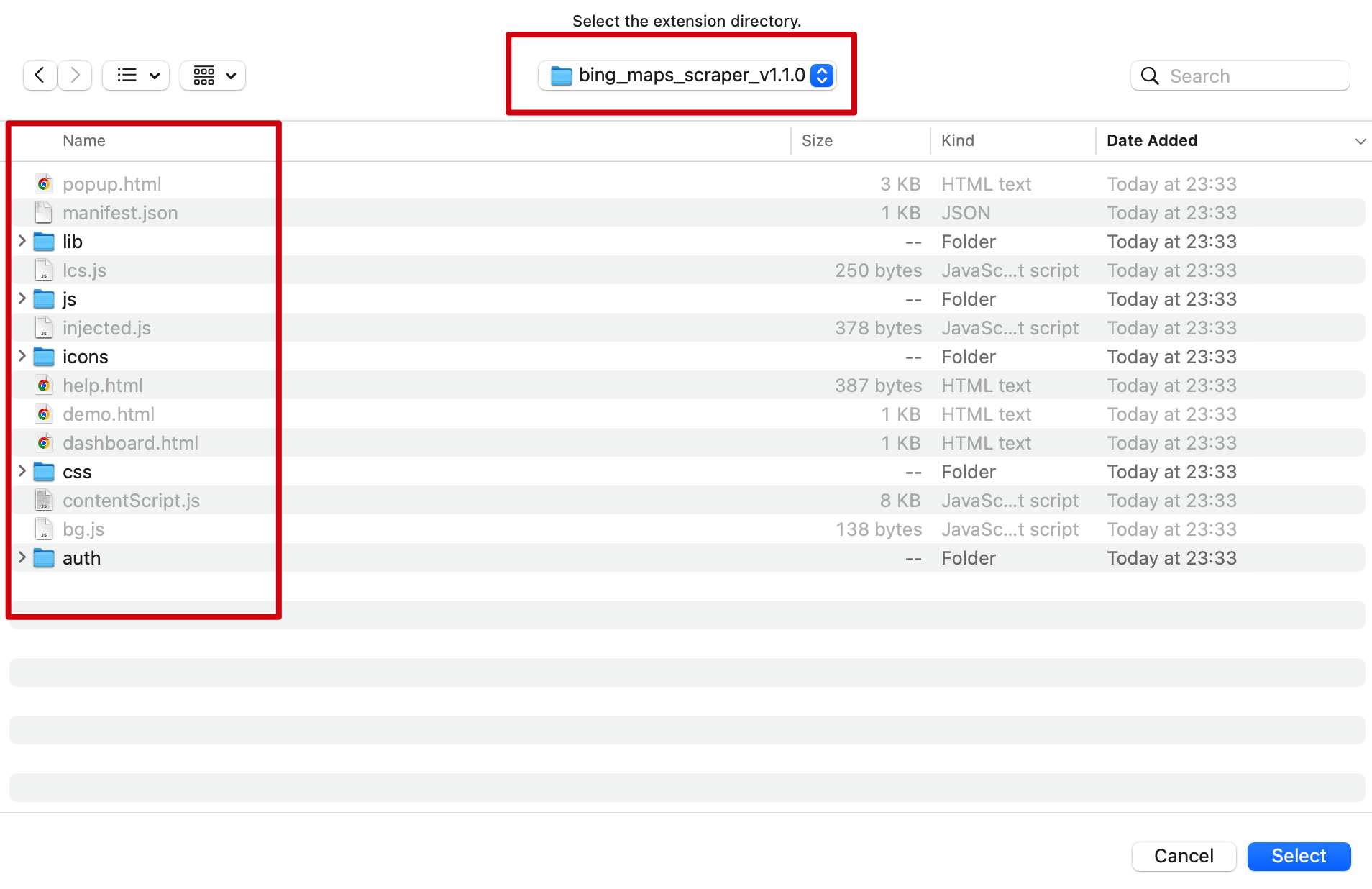Click the help.html Chrome file icon
The height and width of the screenshot is (889, 1372).
44,386
